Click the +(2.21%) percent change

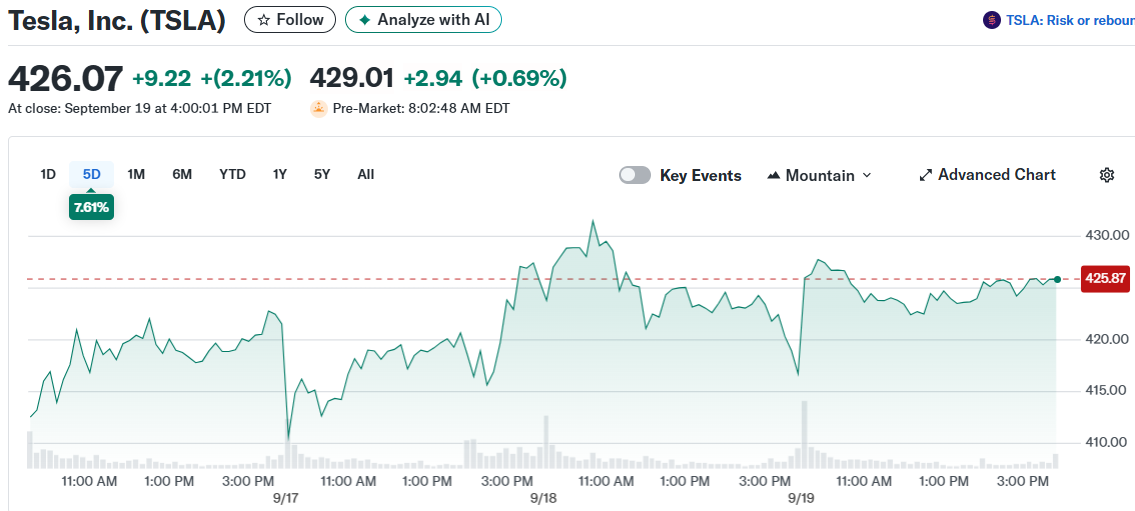tap(246, 78)
